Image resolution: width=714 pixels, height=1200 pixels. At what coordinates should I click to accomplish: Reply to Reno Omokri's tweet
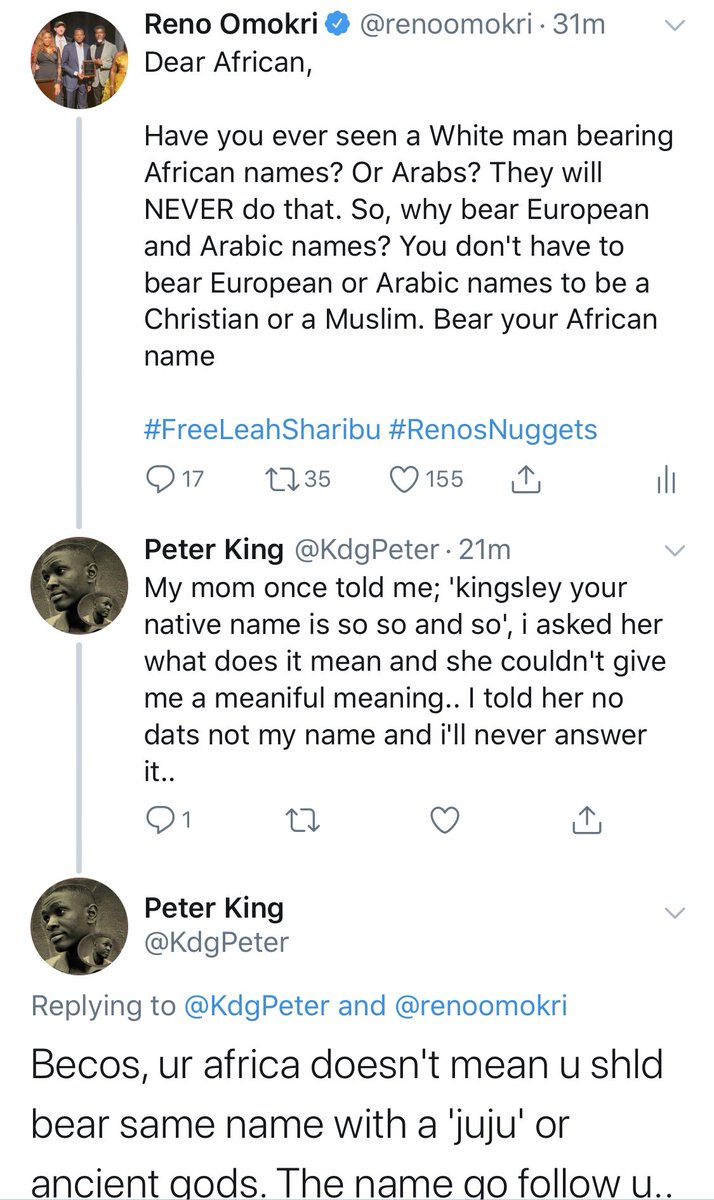(x=161, y=480)
